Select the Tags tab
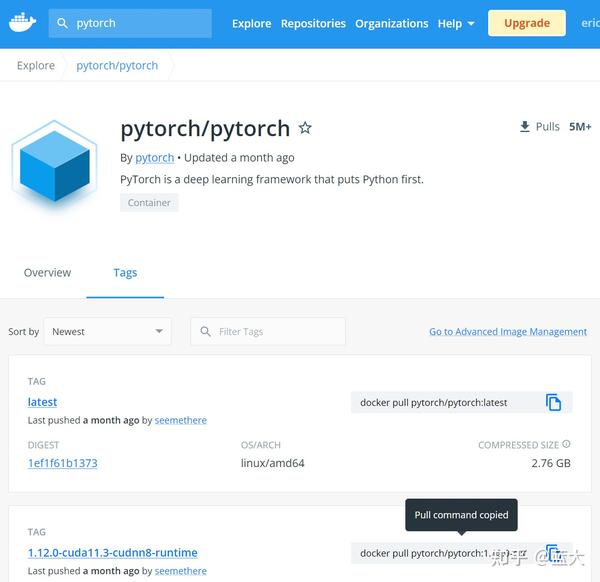Image resolution: width=600 pixels, height=582 pixels. (x=125, y=272)
